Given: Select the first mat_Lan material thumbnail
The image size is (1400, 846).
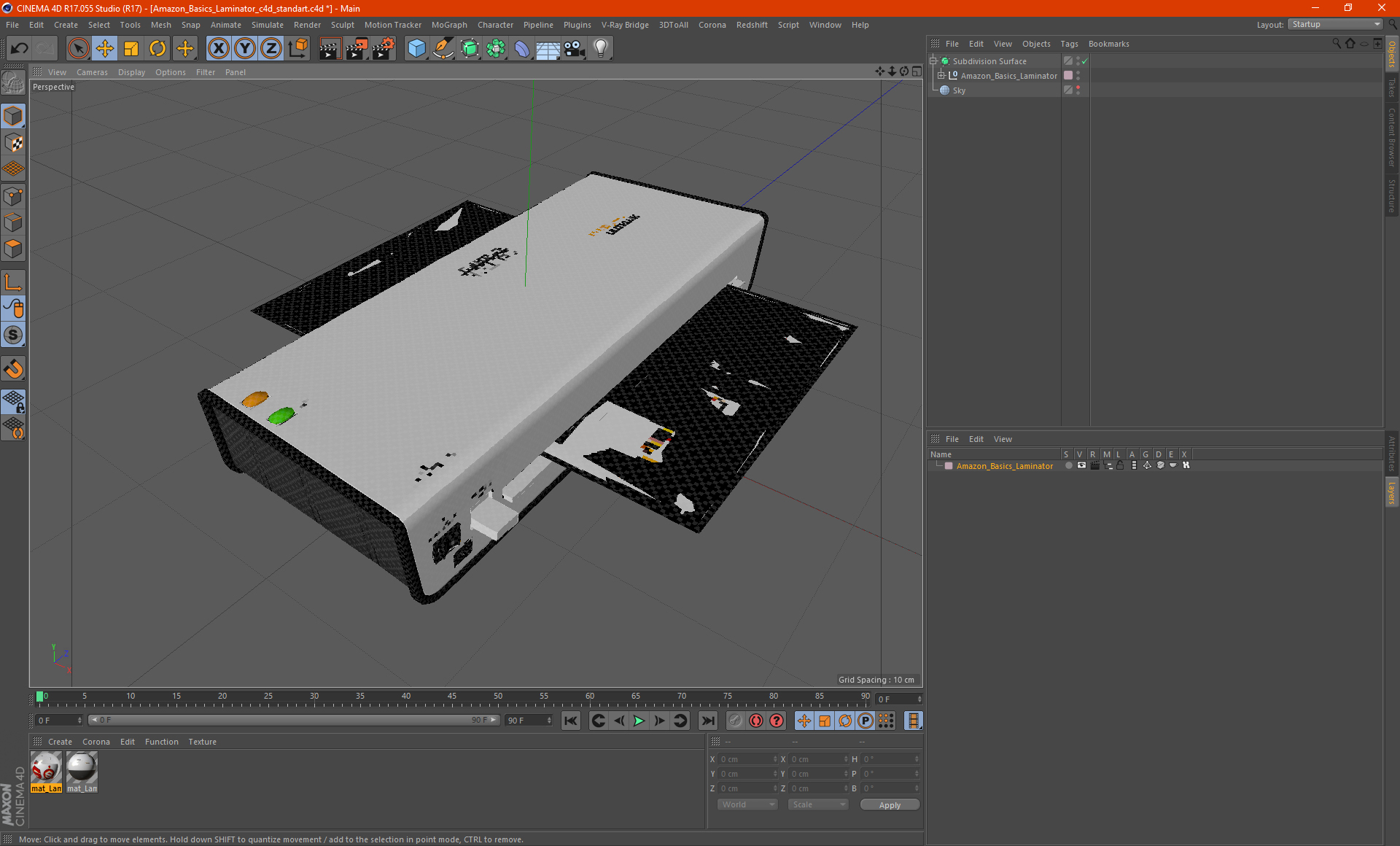Looking at the screenshot, I should (x=46, y=772).
